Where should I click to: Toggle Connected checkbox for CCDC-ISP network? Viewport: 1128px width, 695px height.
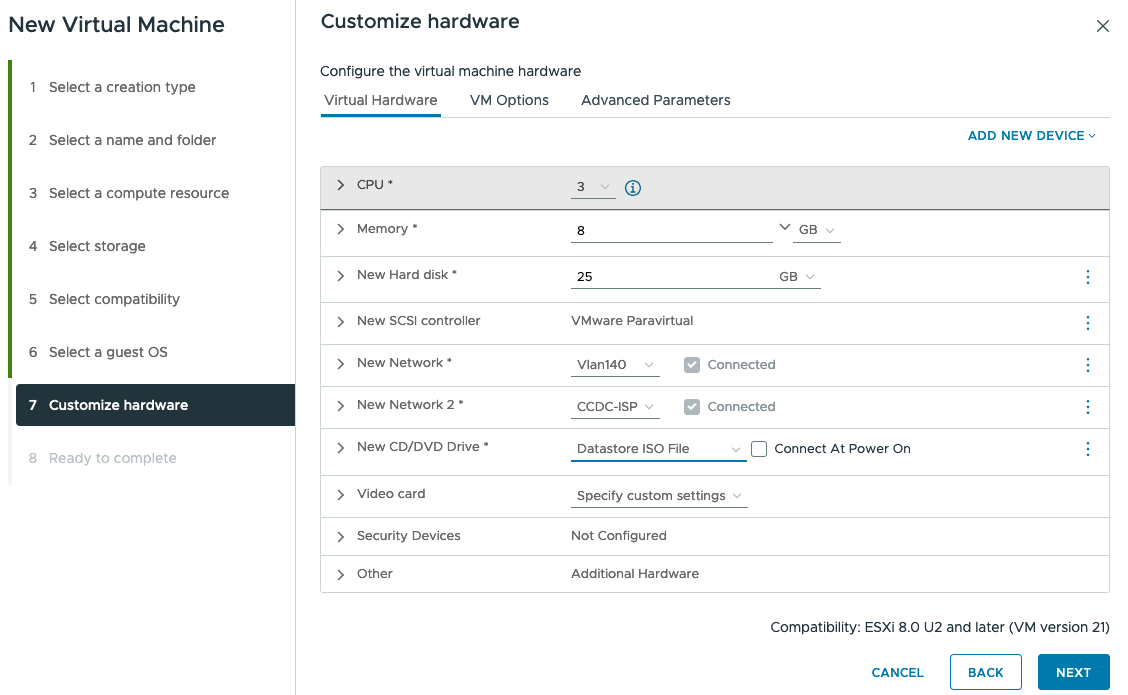(x=692, y=407)
